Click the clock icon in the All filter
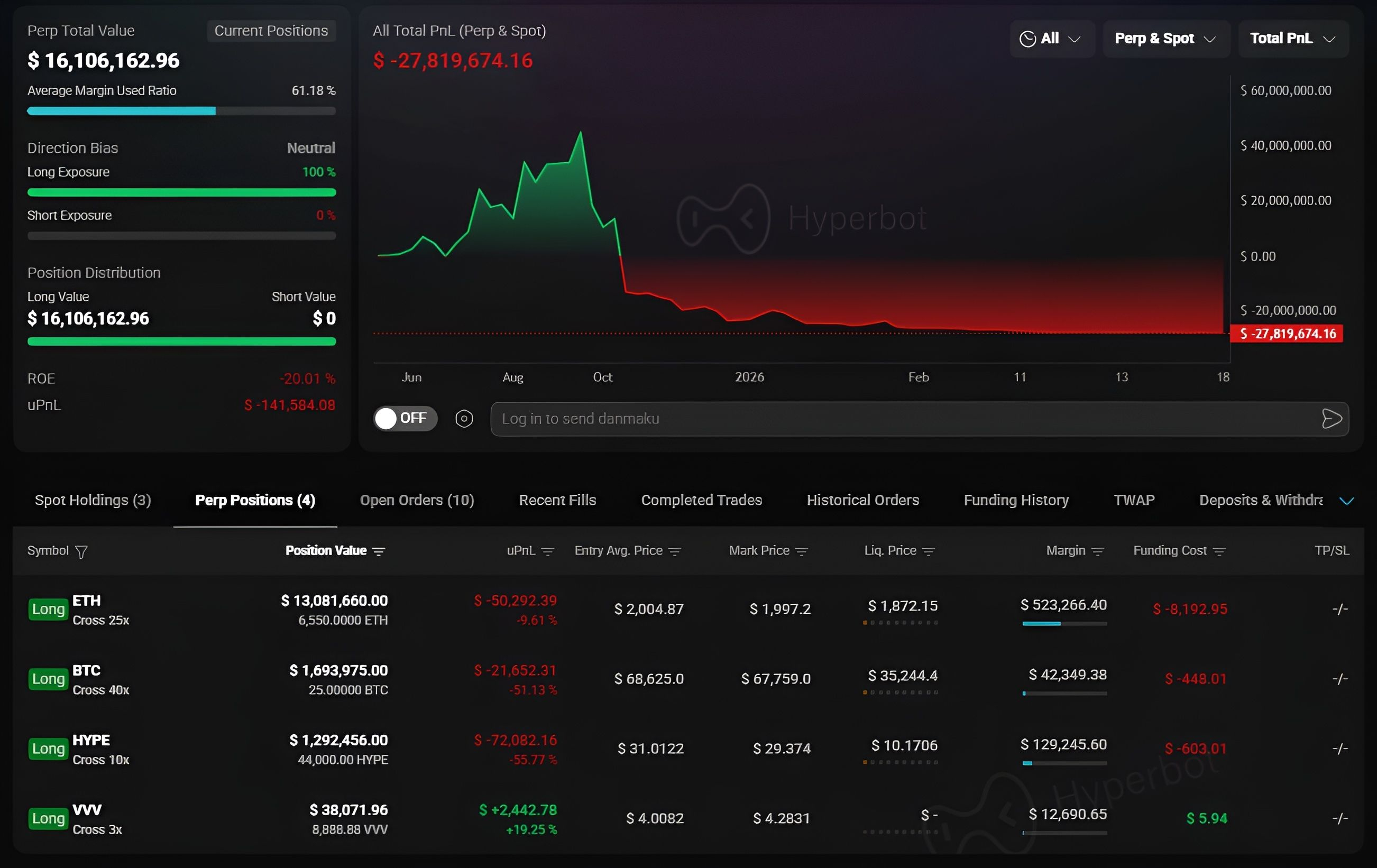The height and width of the screenshot is (868, 1377). pyautogui.click(x=1027, y=39)
